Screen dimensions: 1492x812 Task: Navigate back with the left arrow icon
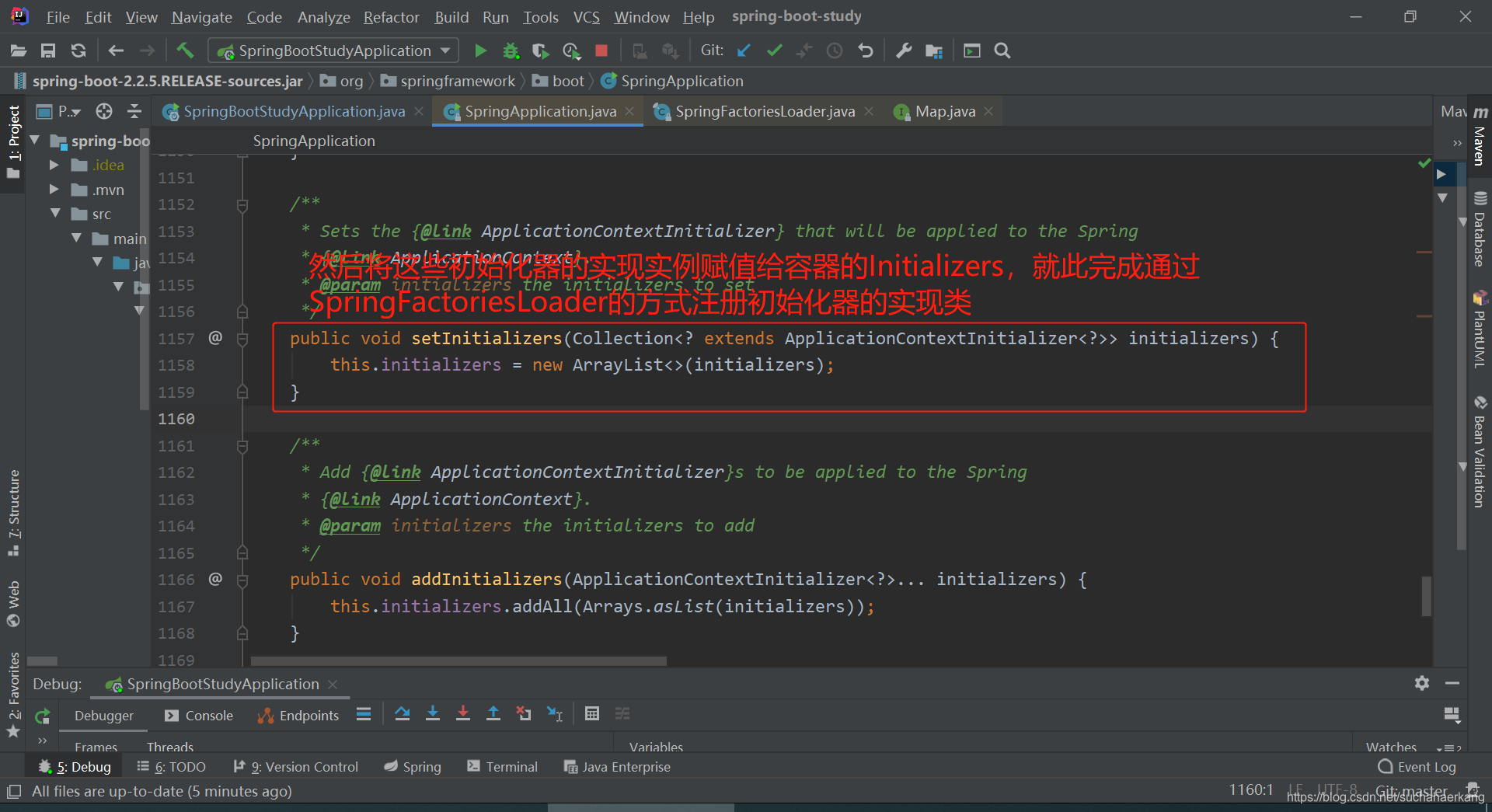click(116, 51)
